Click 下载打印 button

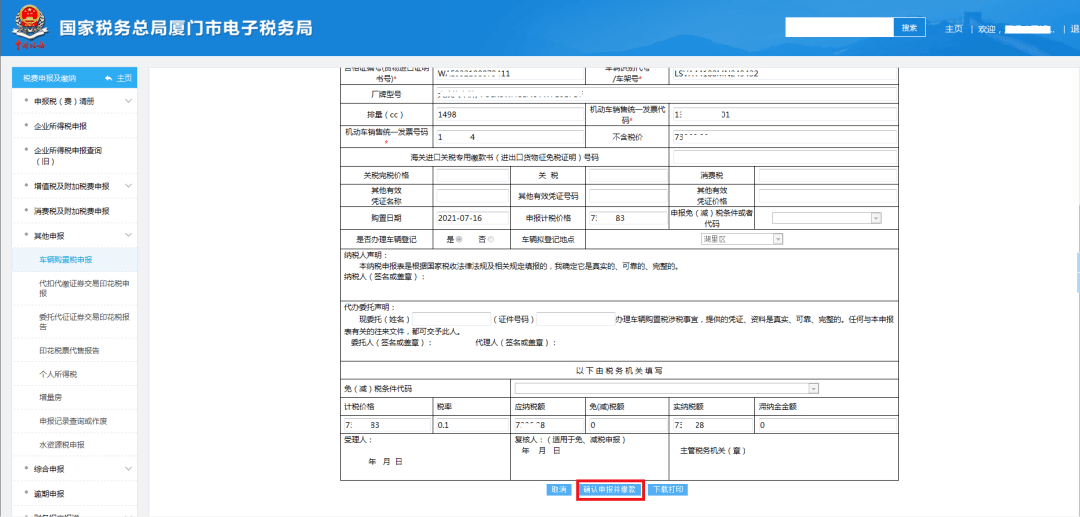coord(667,489)
